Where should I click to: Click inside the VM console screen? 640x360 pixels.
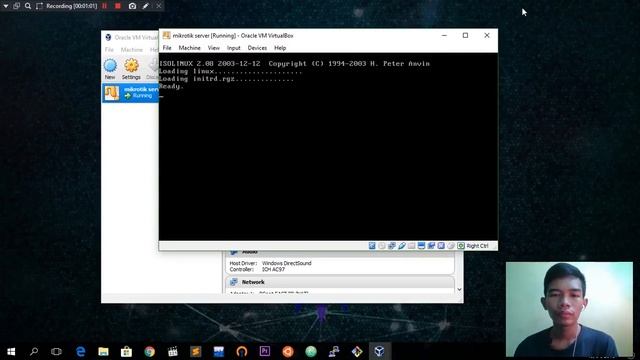(328, 147)
